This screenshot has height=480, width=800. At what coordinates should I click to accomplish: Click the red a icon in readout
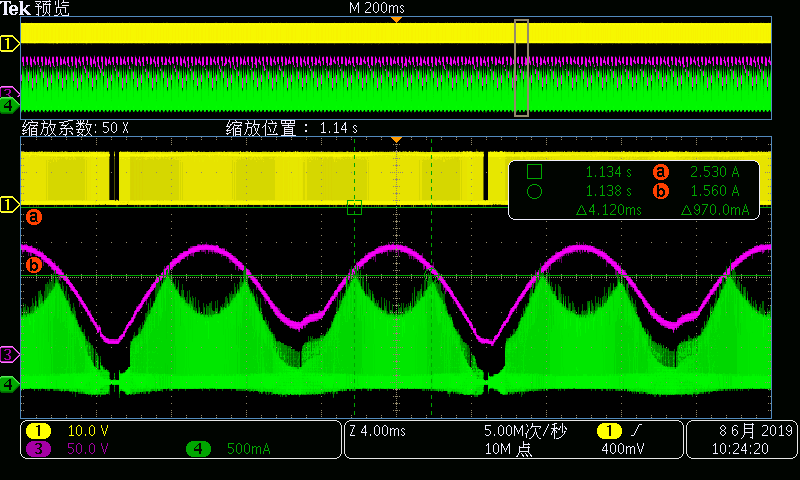[661, 172]
